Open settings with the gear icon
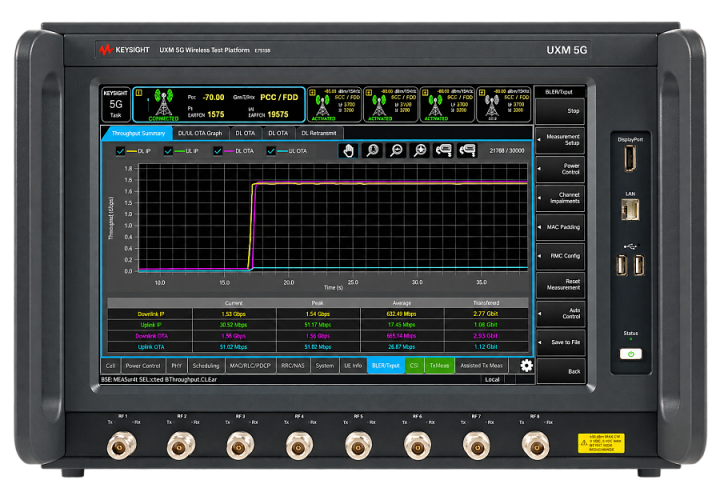This screenshot has width=720, height=480. (526, 366)
